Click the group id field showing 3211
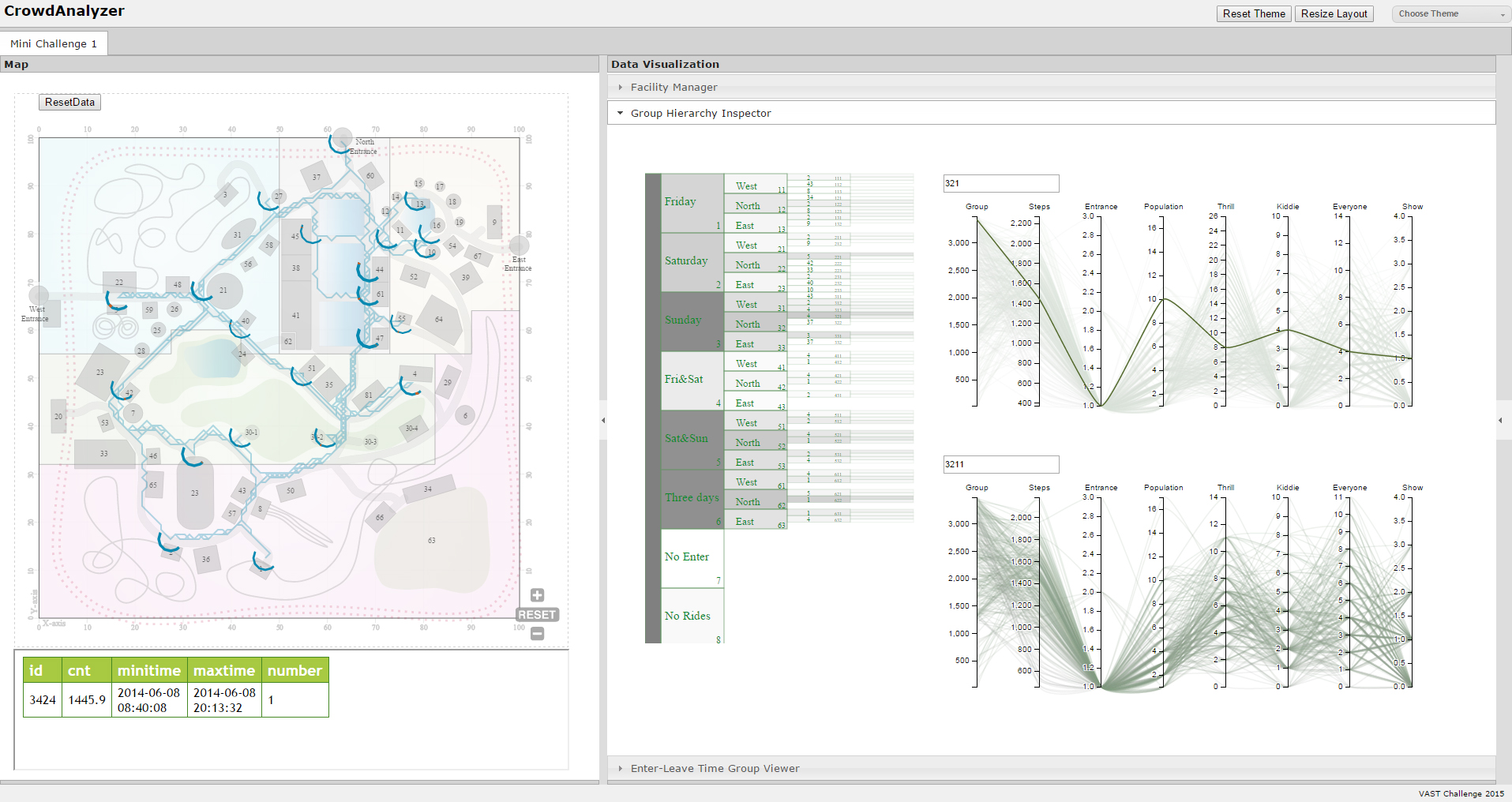Image resolution: width=1512 pixels, height=802 pixels. click(x=1000, y=464)
